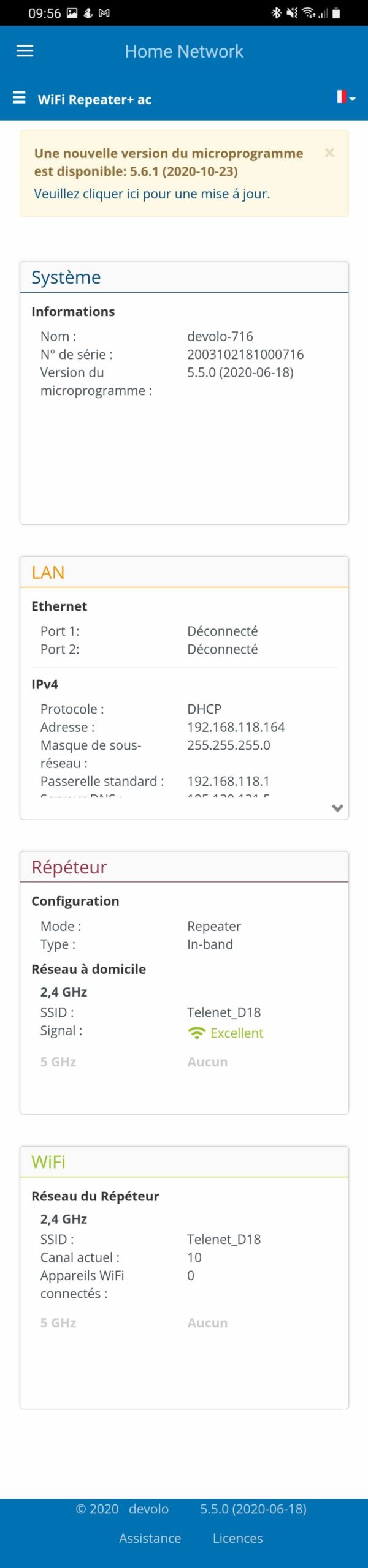This screenshot has width=368, height=1568.
Task: Click the green Excellent signal icon
Action: click(x=196, y=1033)
